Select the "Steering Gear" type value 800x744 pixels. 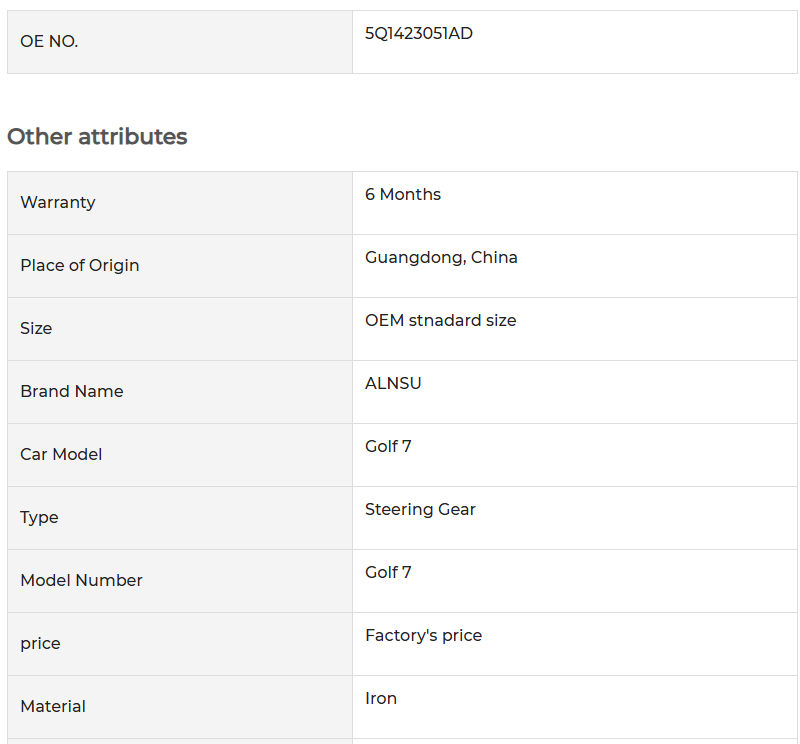420,509
